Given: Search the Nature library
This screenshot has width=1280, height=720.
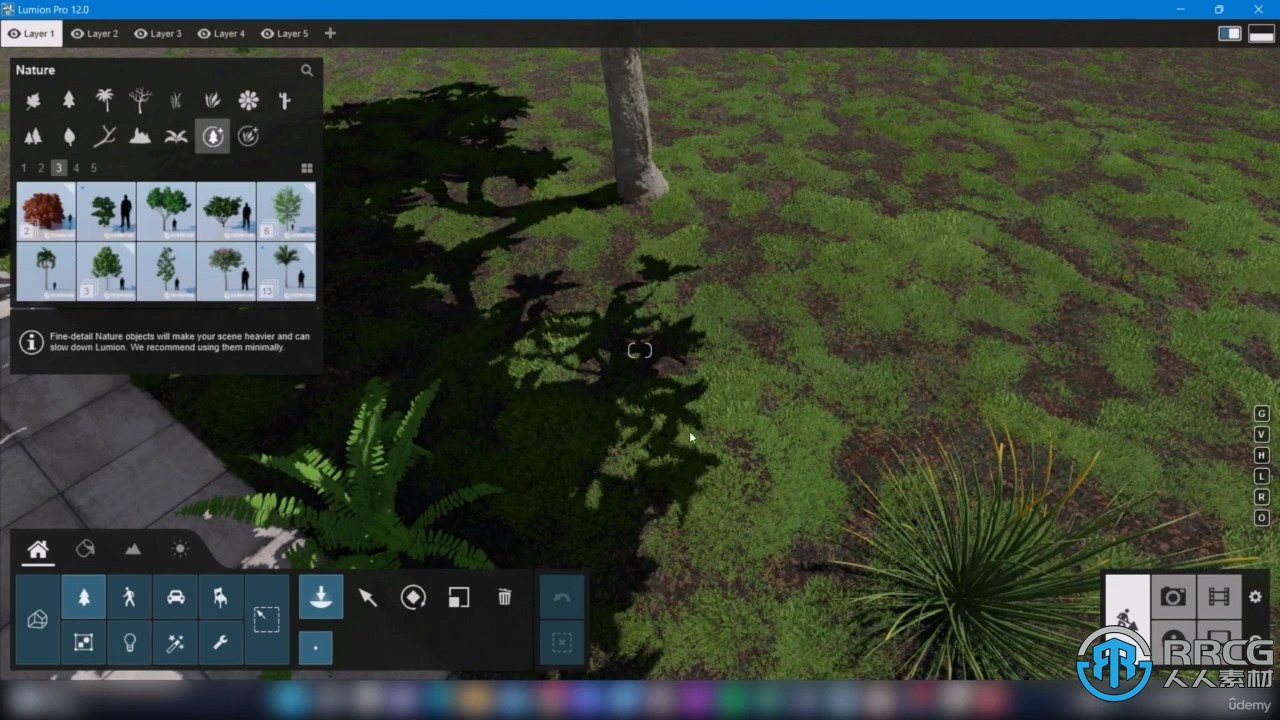Looking at the screenshot, I should 307,70.
